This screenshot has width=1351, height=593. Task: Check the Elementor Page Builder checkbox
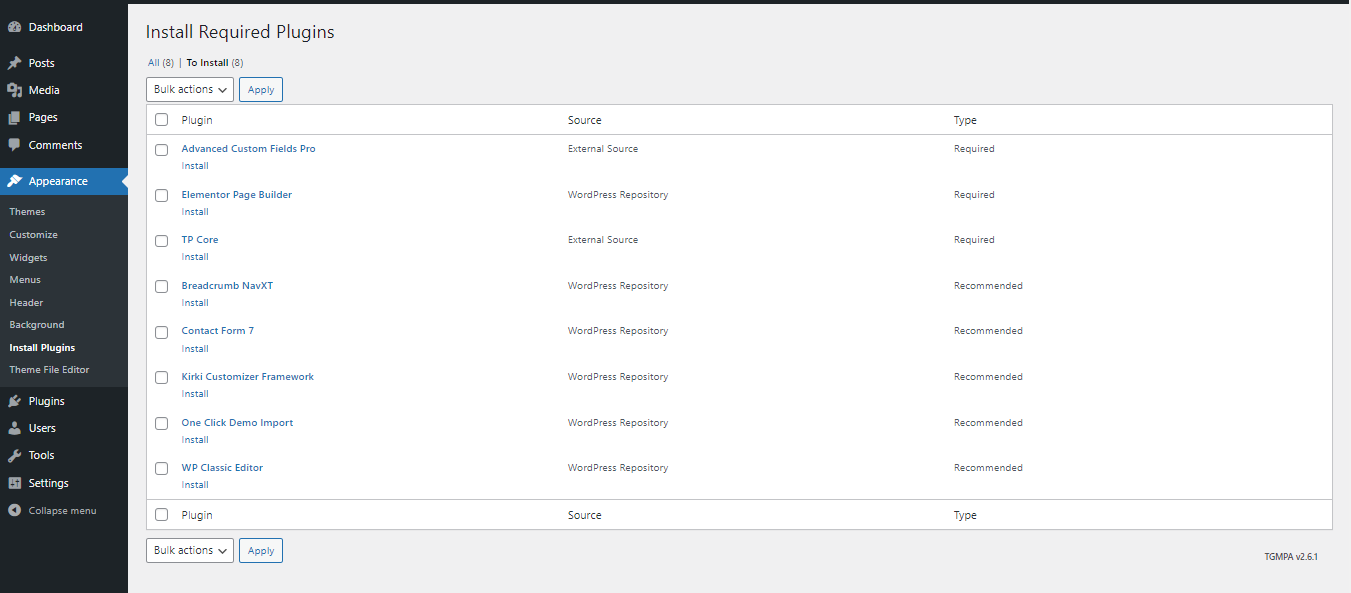click(x=161, y=196)
